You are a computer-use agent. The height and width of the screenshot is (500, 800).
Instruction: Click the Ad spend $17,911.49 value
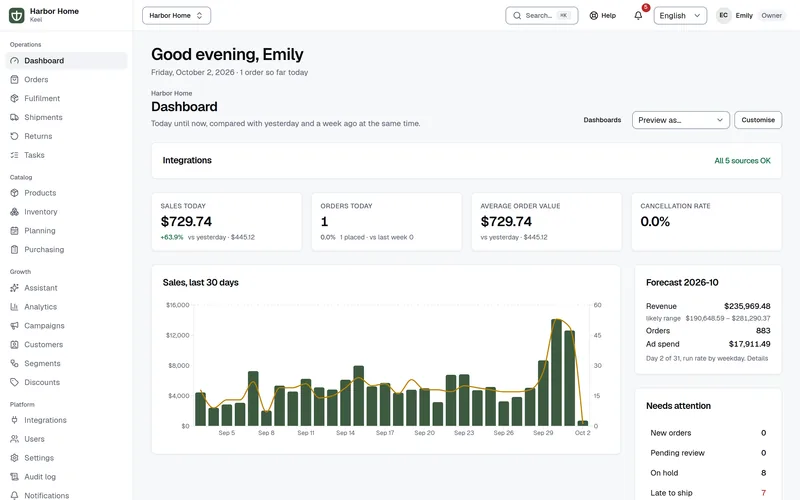[749, 344]
